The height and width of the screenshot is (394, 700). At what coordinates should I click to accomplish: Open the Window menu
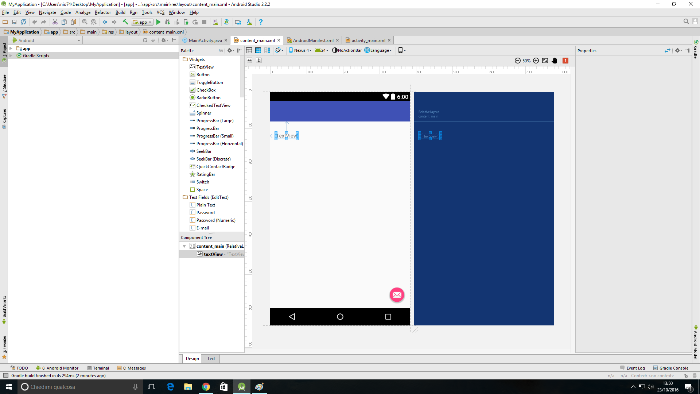(177, 12)
